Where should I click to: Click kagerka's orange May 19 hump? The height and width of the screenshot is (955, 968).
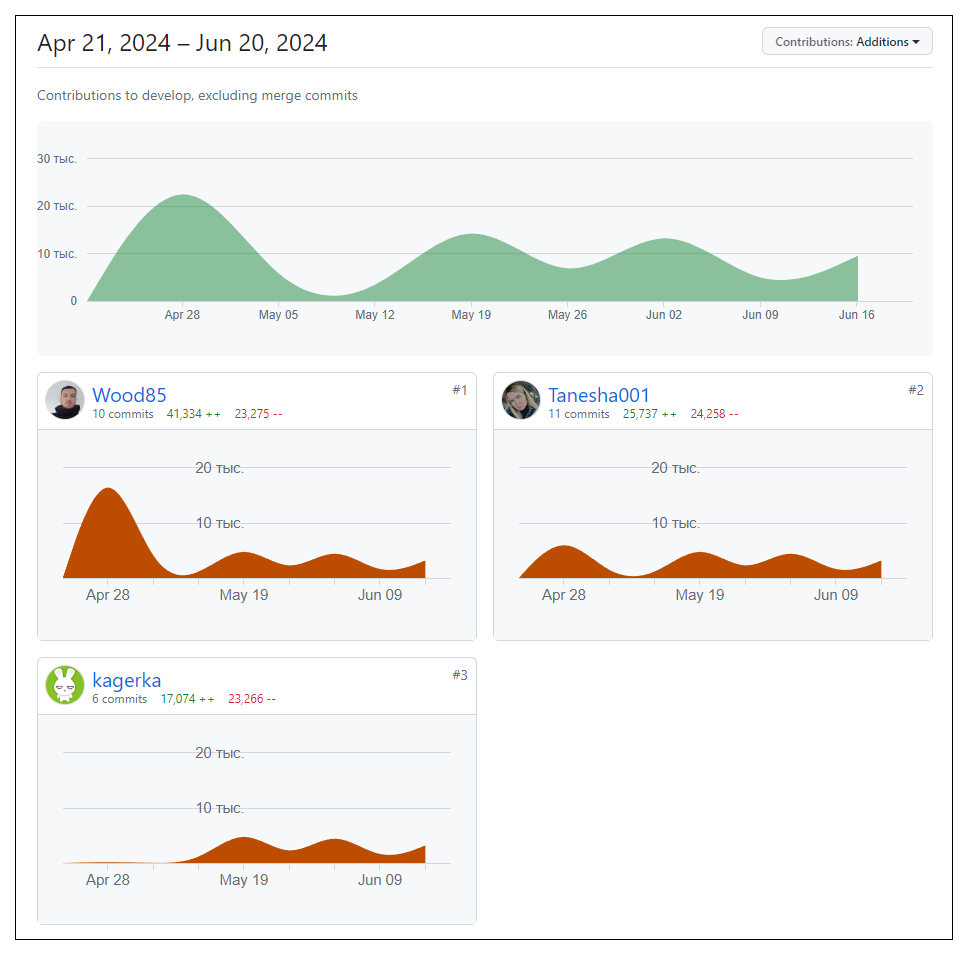click(244, 838)
